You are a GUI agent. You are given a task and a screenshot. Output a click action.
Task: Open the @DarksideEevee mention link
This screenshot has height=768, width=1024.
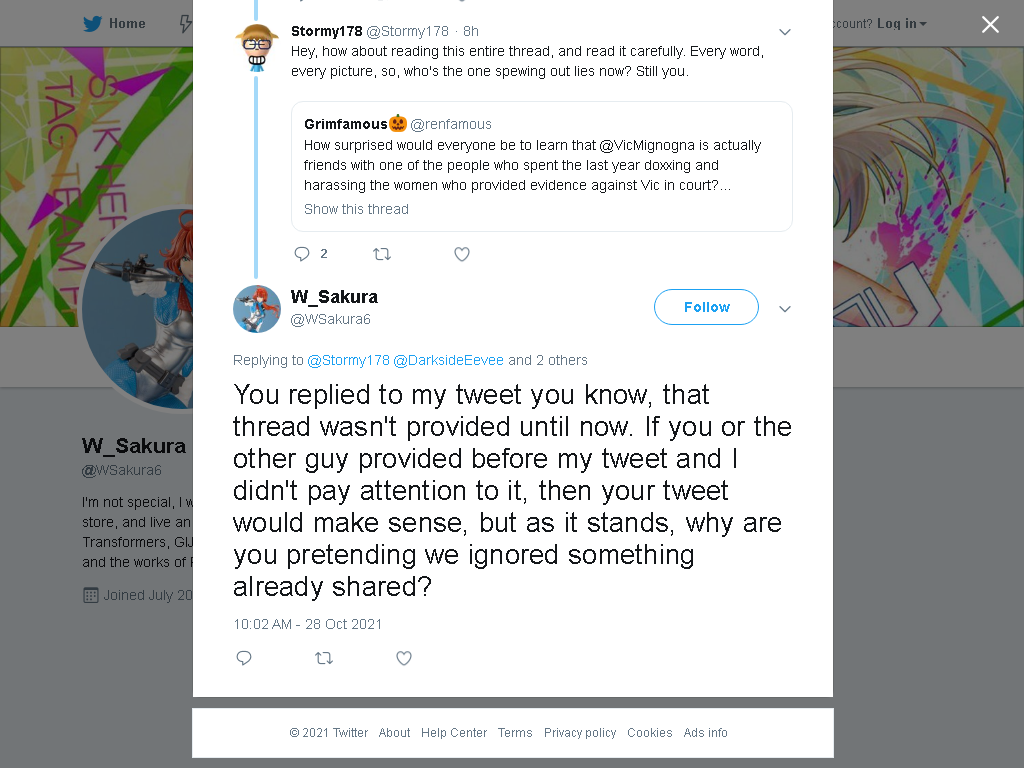point(448,360)
